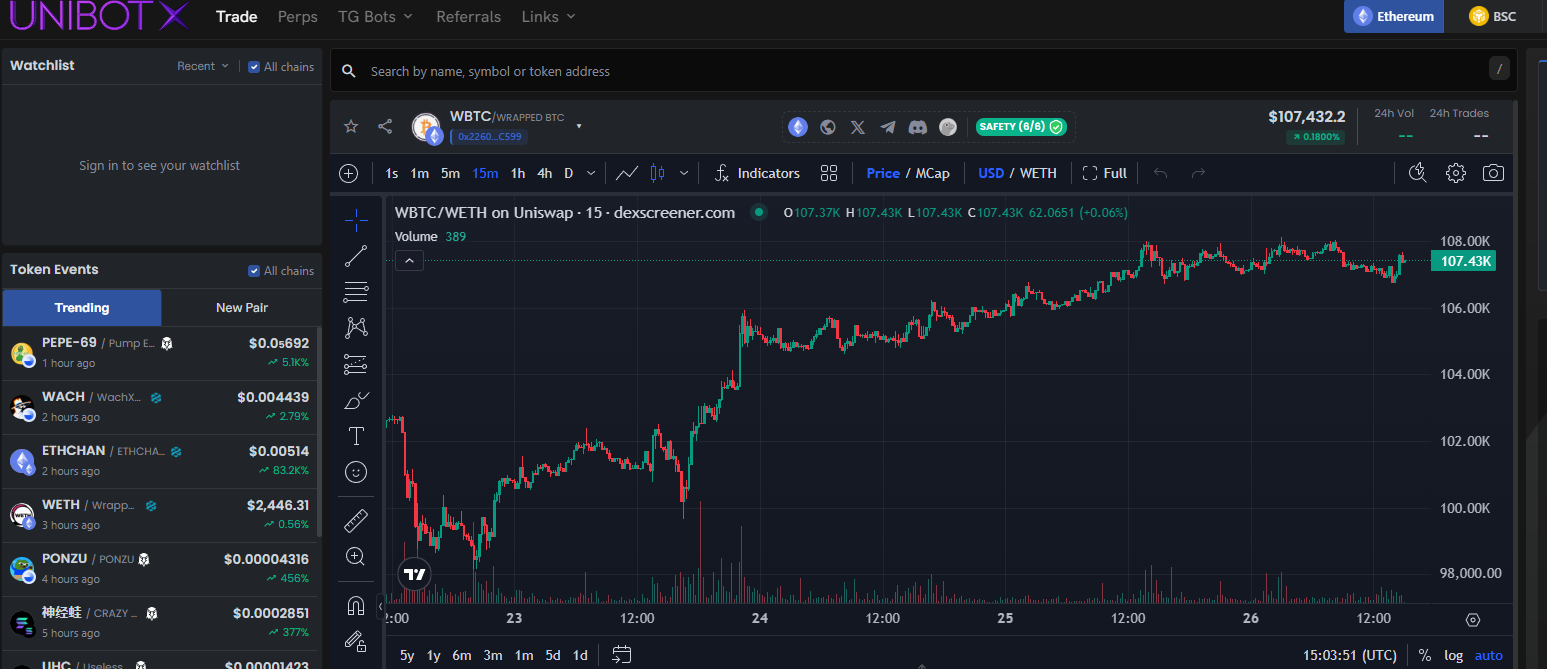The width and height of the screenshot is (1547, 669).
Task: Redo the last chart action
Action: (1199, 173)
